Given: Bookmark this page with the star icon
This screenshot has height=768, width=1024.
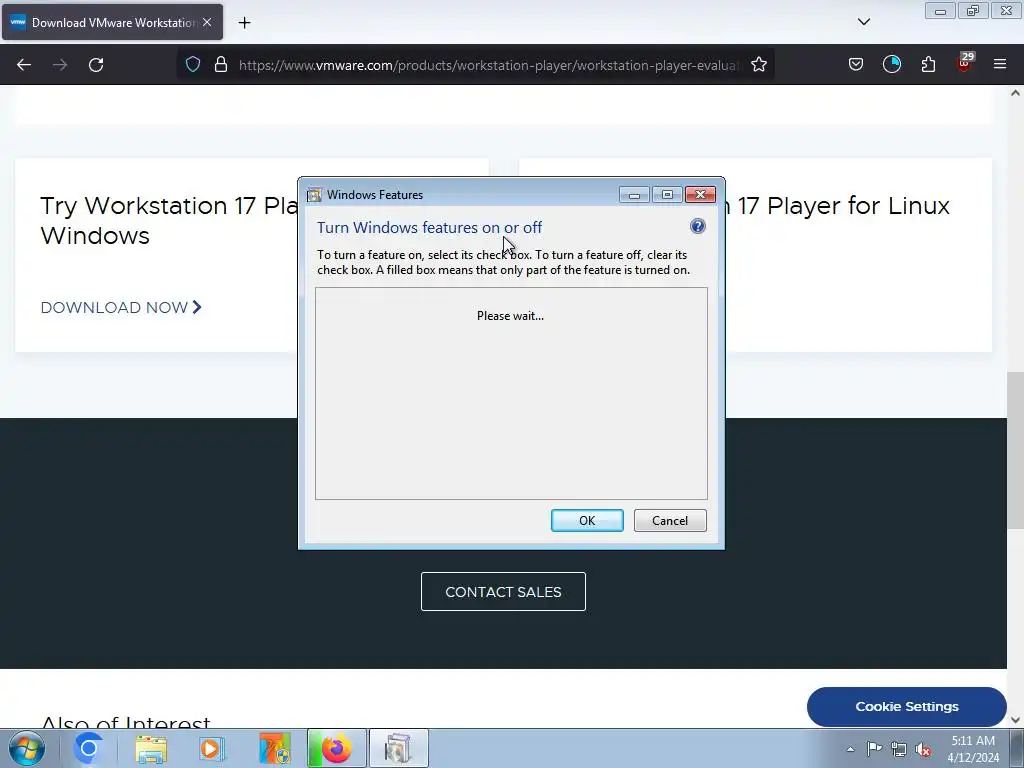Looking at the screenshot, I should (759, 65).
